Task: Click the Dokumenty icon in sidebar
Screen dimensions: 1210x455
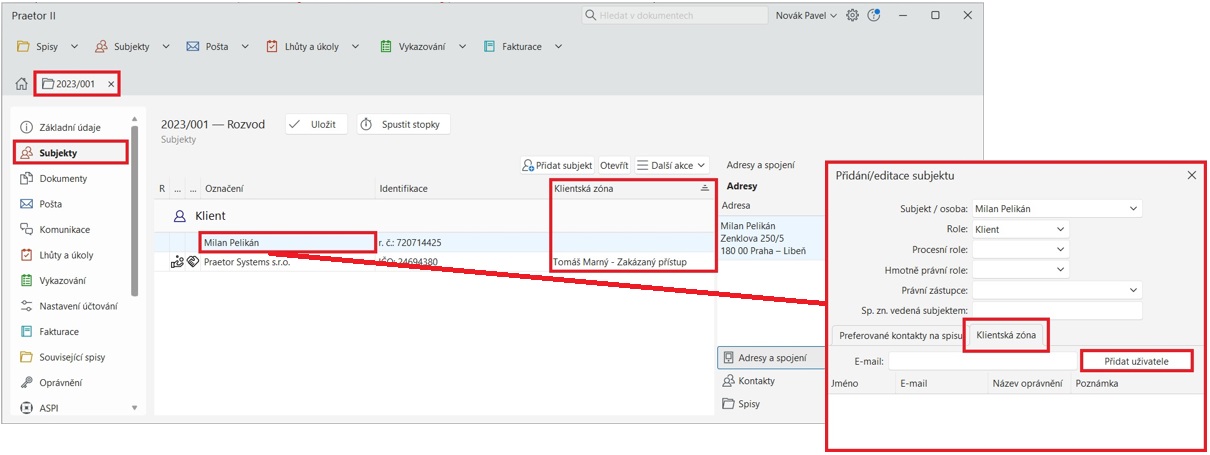Action: click(27, 179)
